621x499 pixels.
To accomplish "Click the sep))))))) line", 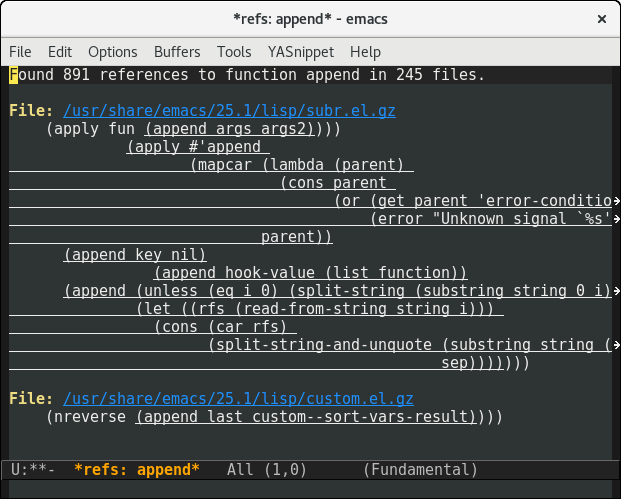I will pos(486,363).
